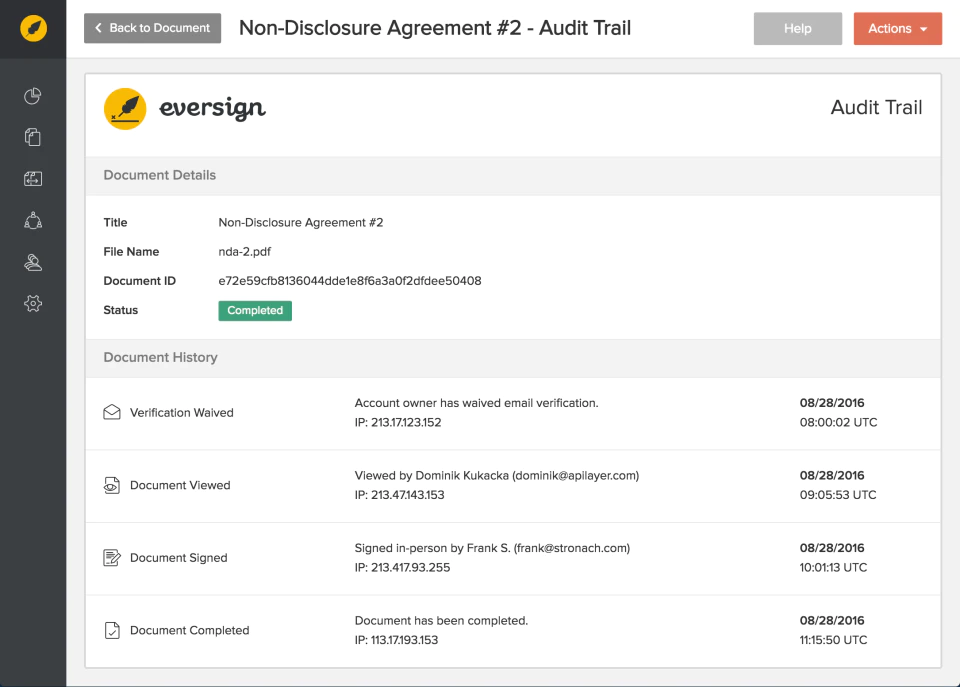The width and height of the screenshot is (960, 687).
Task: Open the settings gear icon in sidebar
Action: pos(33,304)
